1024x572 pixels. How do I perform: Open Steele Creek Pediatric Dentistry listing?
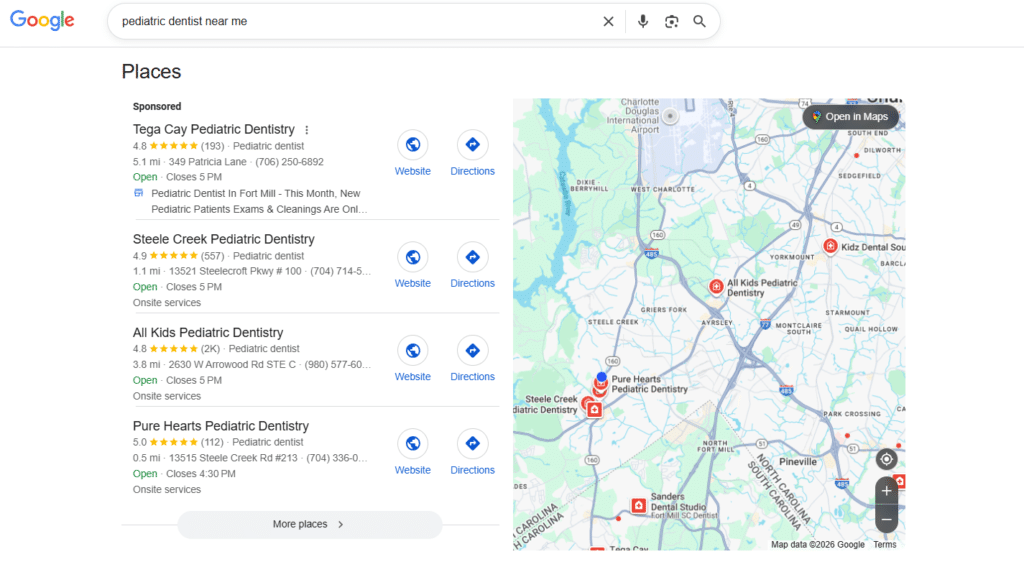pos(223,239)
